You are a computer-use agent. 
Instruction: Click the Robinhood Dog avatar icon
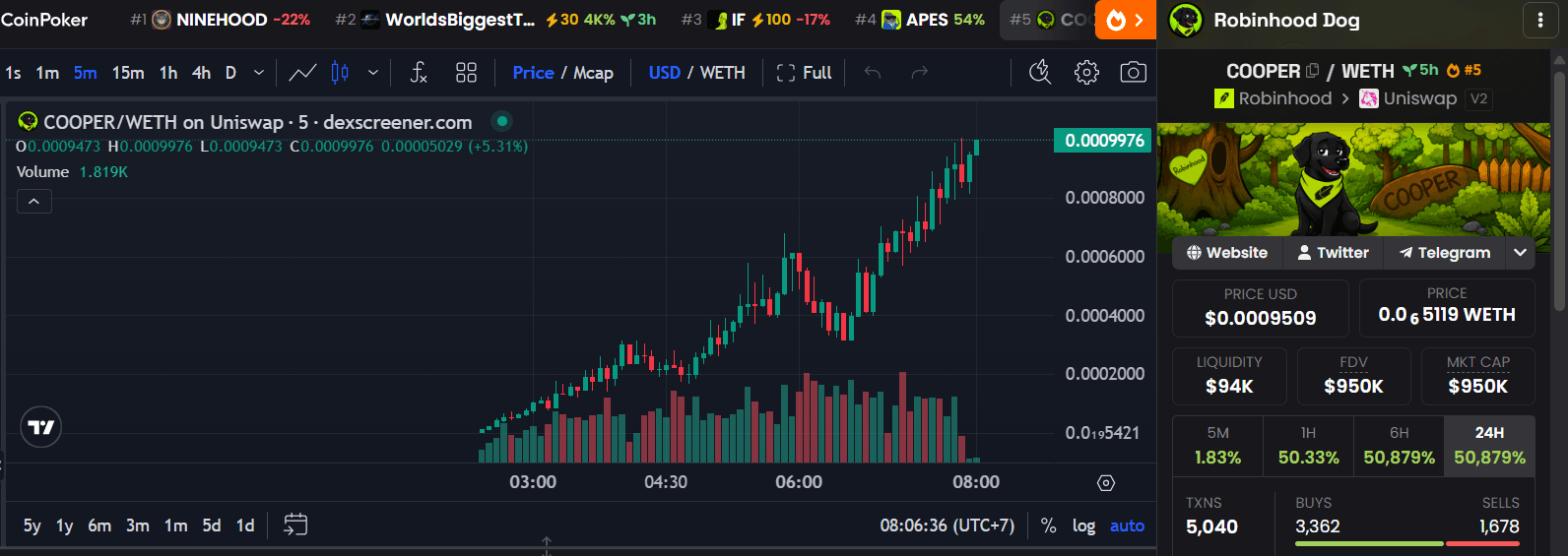click(1186, 20)
